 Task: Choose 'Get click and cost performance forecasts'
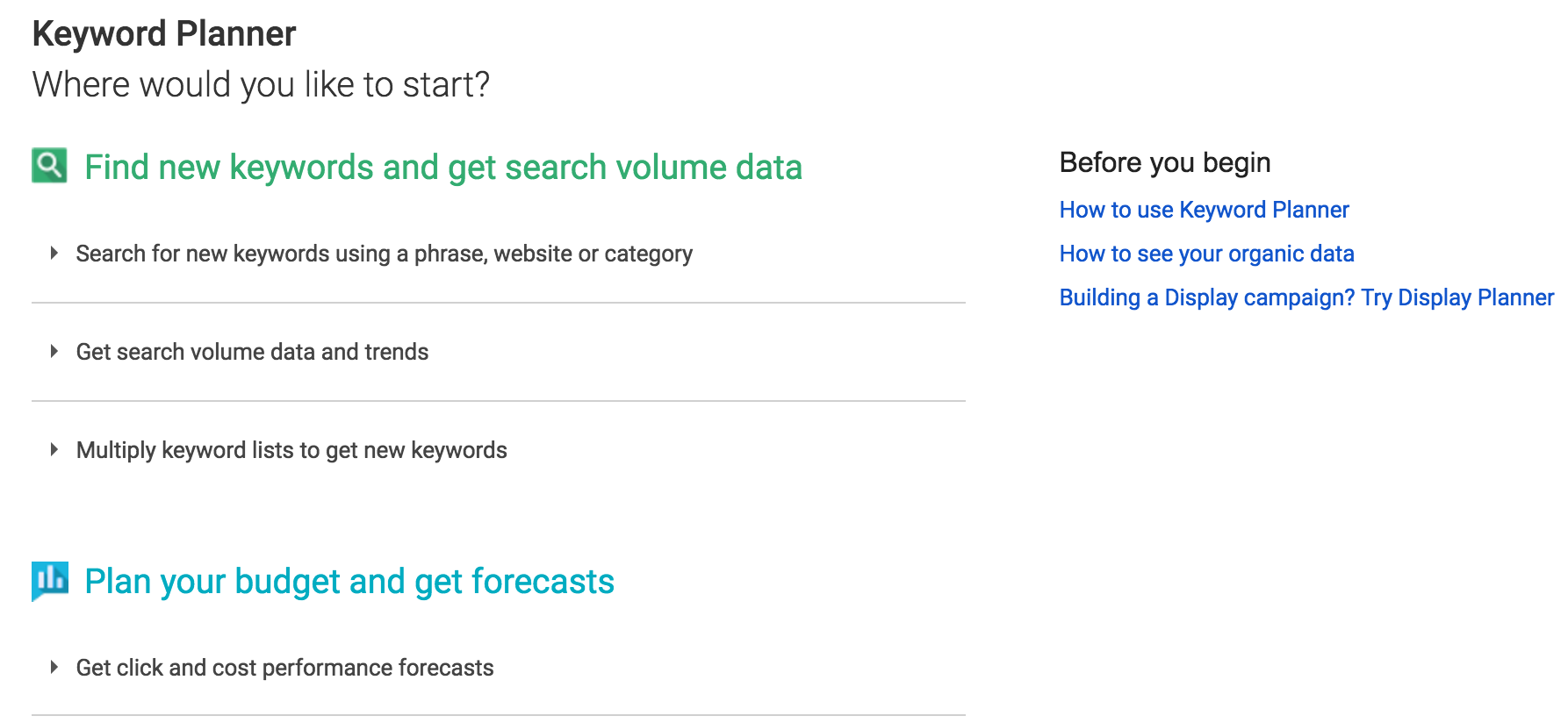(284, 668)
